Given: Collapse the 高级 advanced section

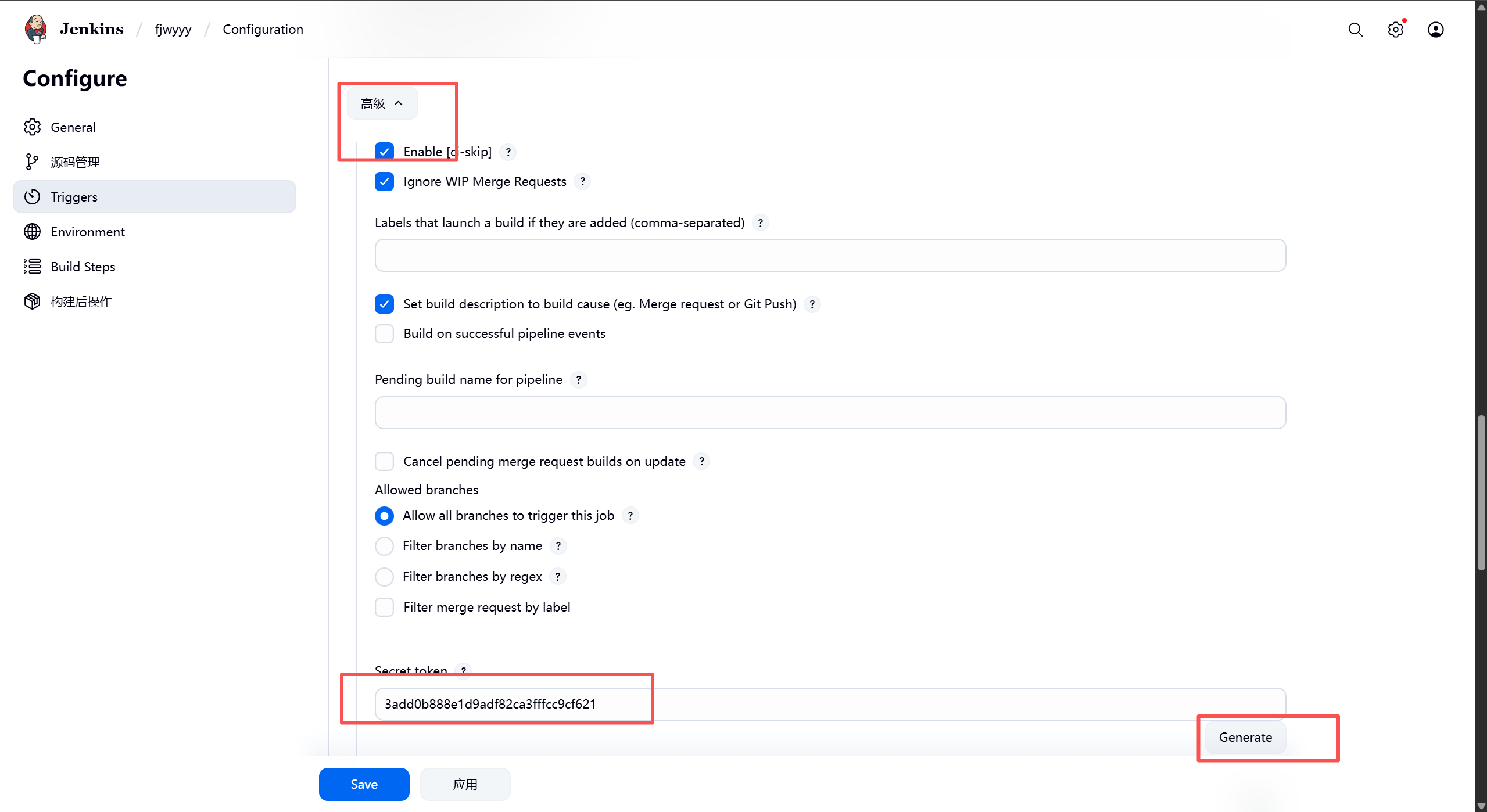Looking at the screenshot, I should point(382,103).
